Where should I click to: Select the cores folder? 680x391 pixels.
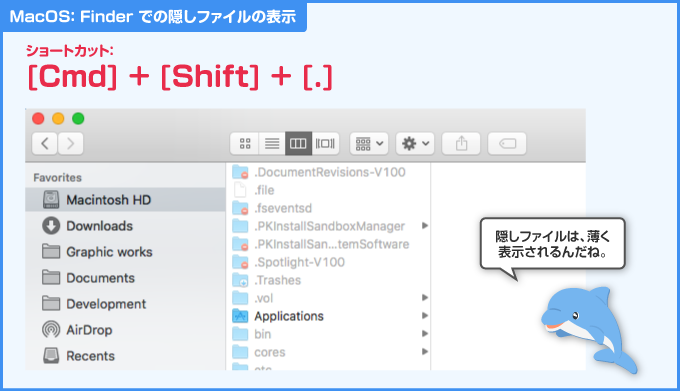[x=328, y=352]
